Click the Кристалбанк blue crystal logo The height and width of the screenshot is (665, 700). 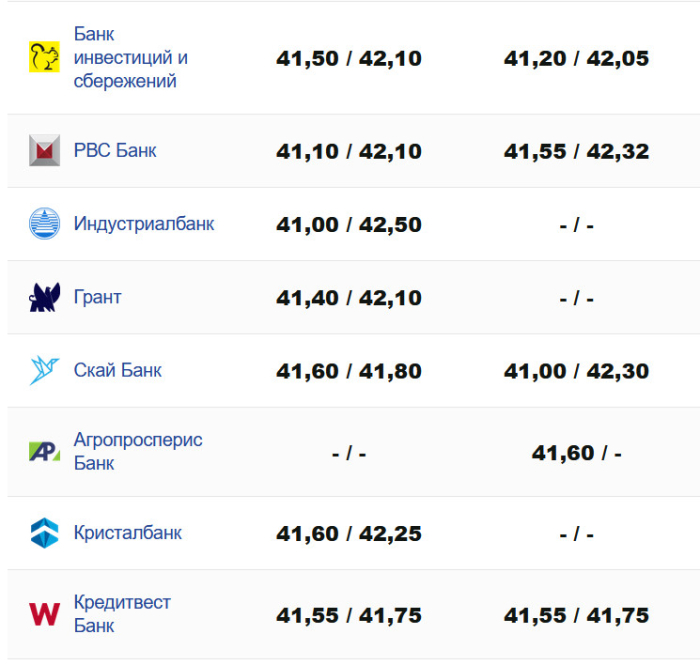click(45, 533)
